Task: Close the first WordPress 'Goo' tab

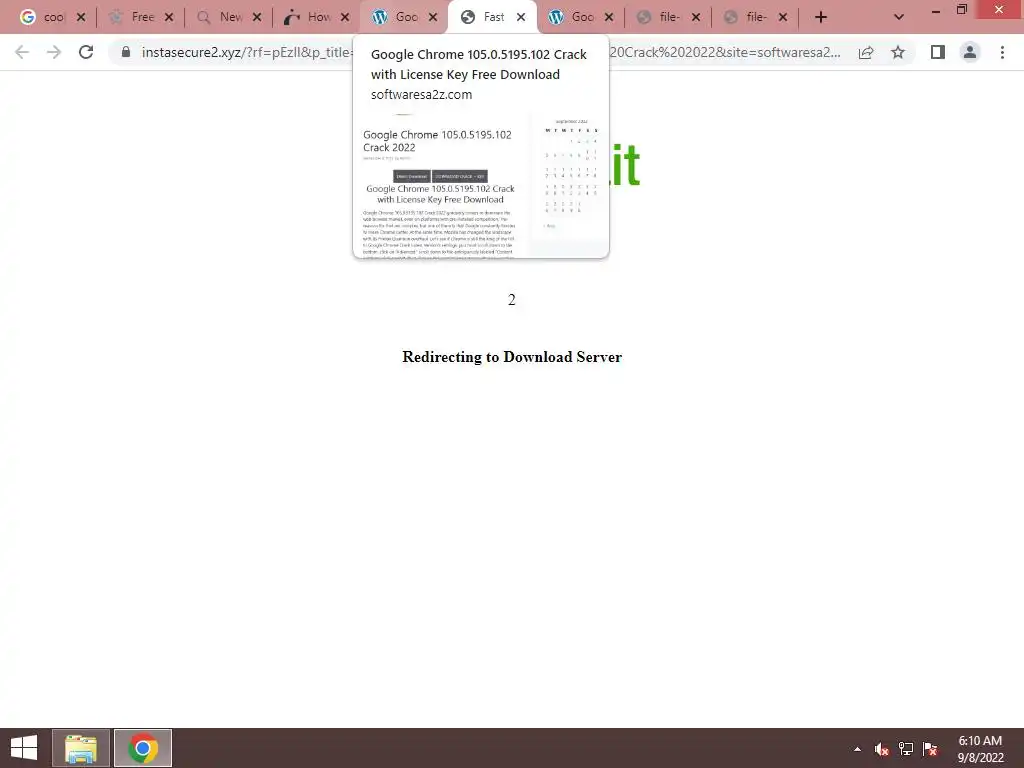Action: point(433,18)
